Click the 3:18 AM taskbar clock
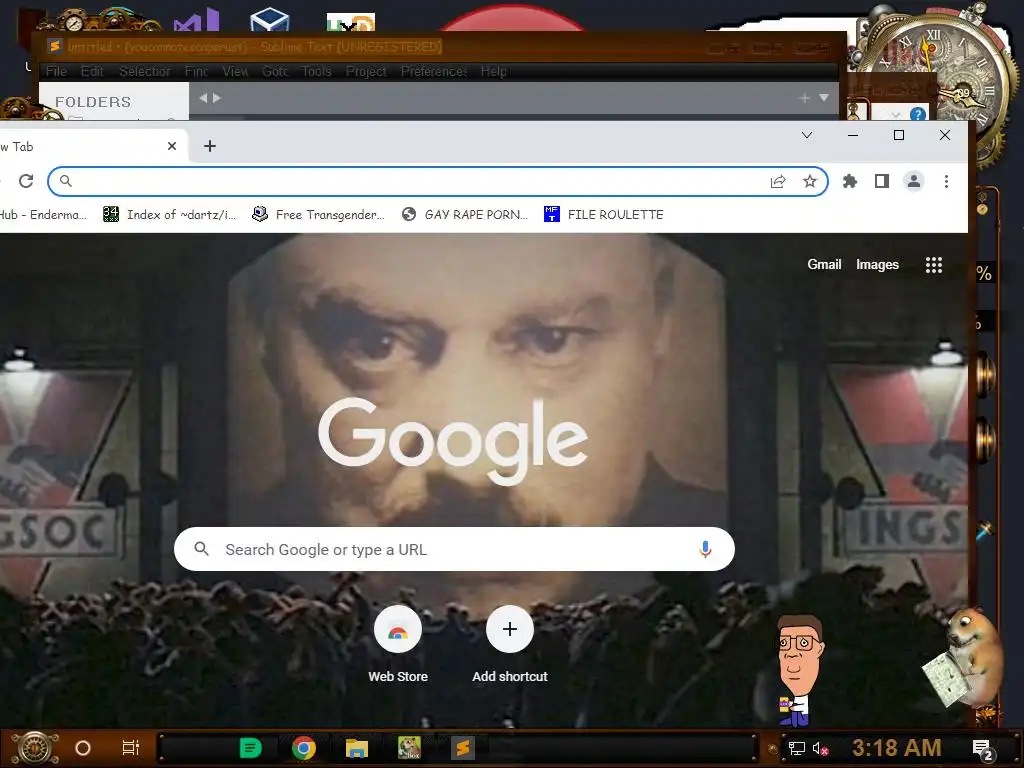Screen dimensions: 1024x768 click(896, 748)
